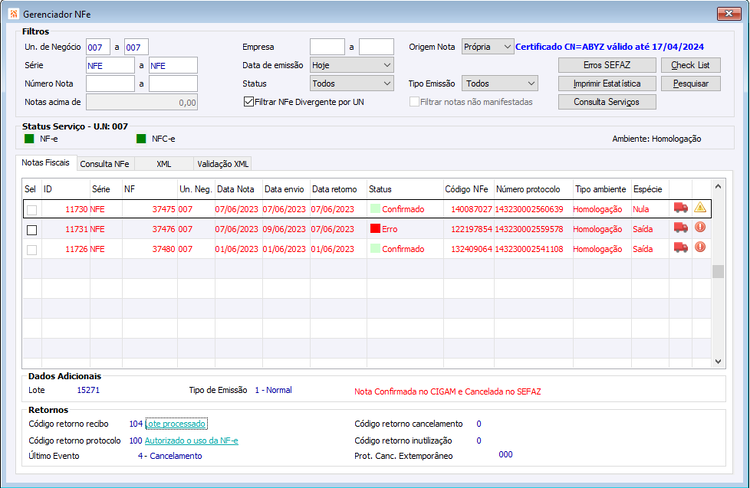
Task: Tick the selection box for note 11726
Action: pos(32,250)
